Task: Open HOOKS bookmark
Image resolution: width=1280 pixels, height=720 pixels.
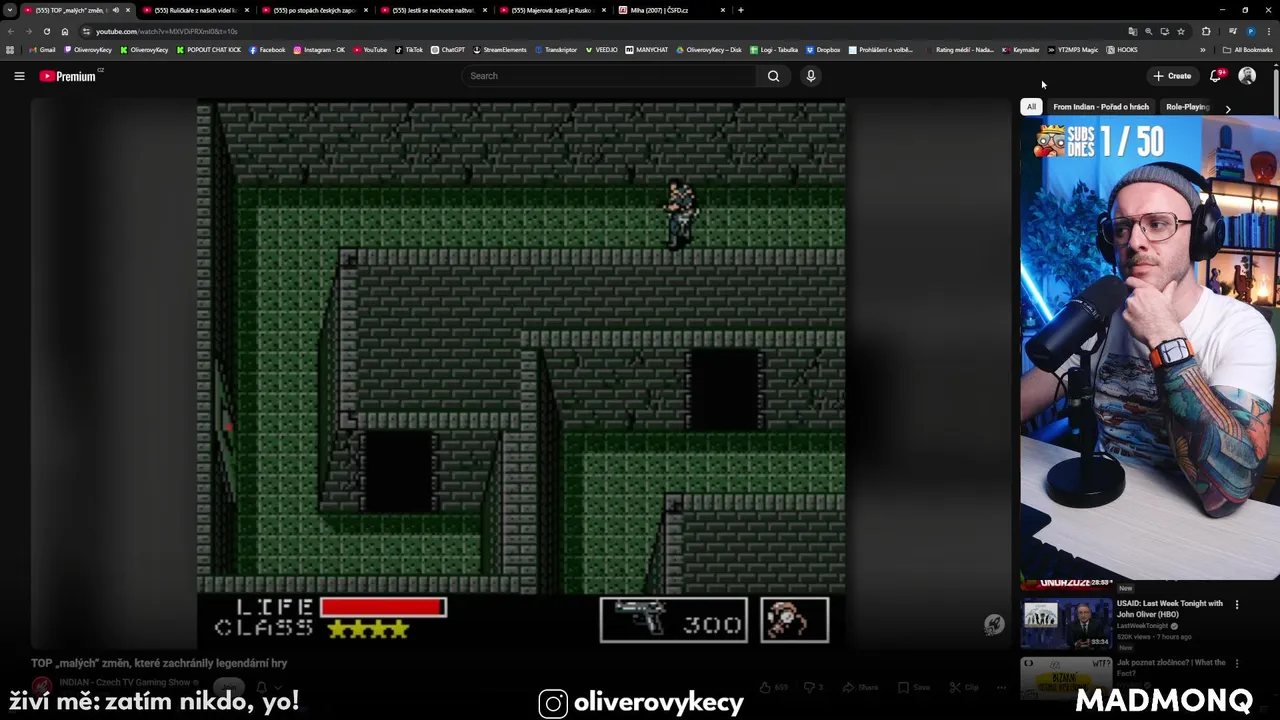Action: (1122, 50)
